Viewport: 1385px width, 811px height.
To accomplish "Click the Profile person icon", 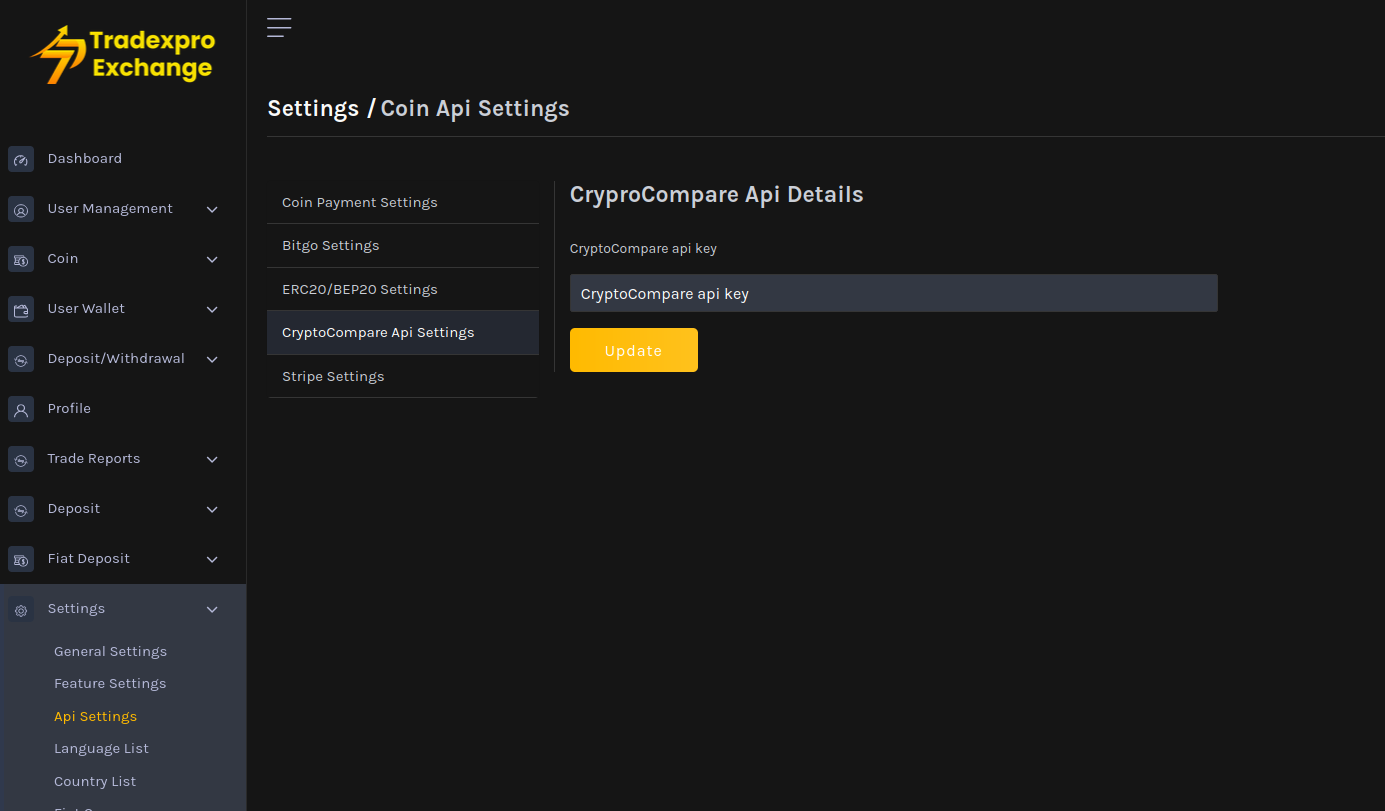I will click(x=21, y=410).
